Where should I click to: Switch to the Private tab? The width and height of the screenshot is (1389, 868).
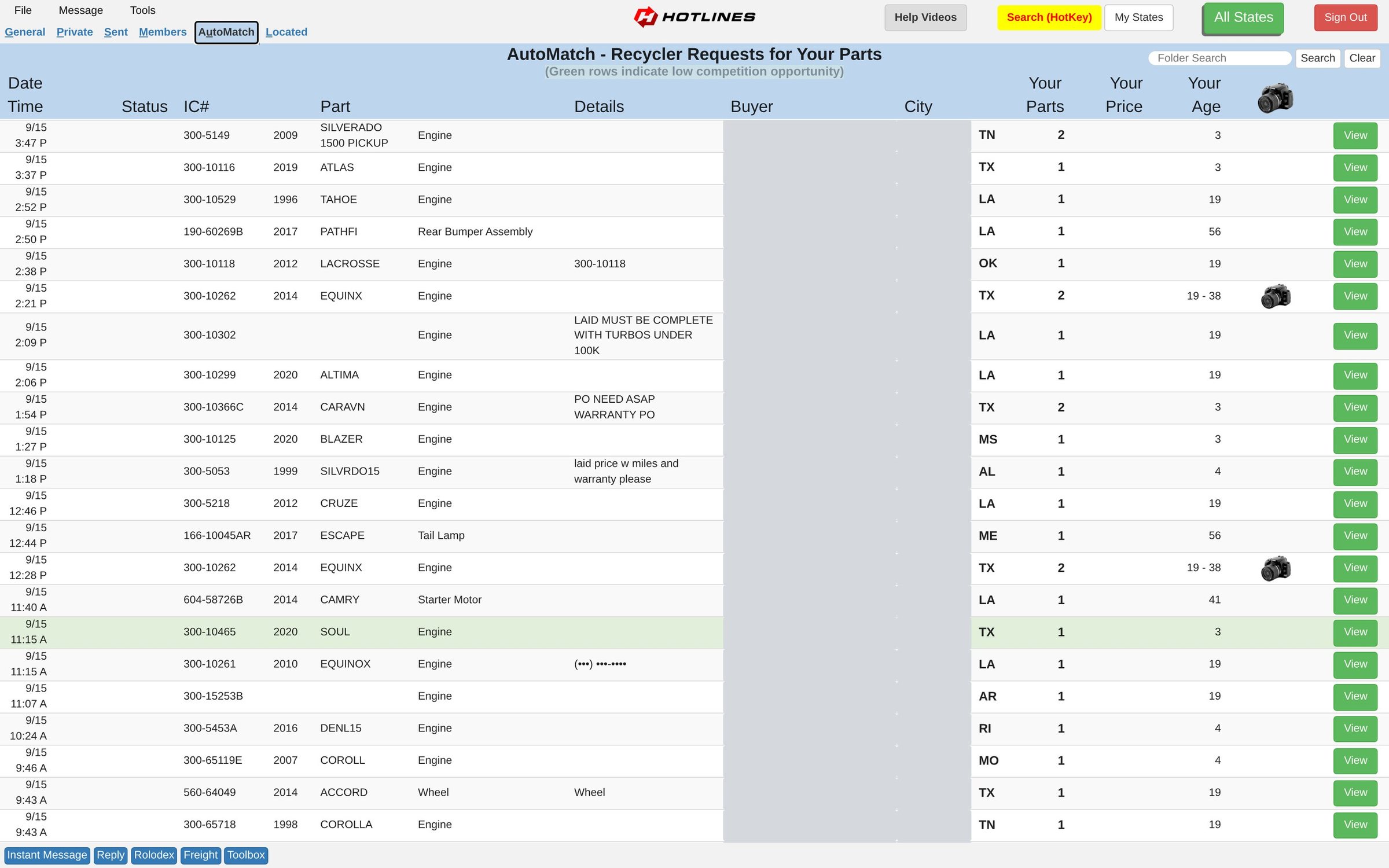coord(75,32)
